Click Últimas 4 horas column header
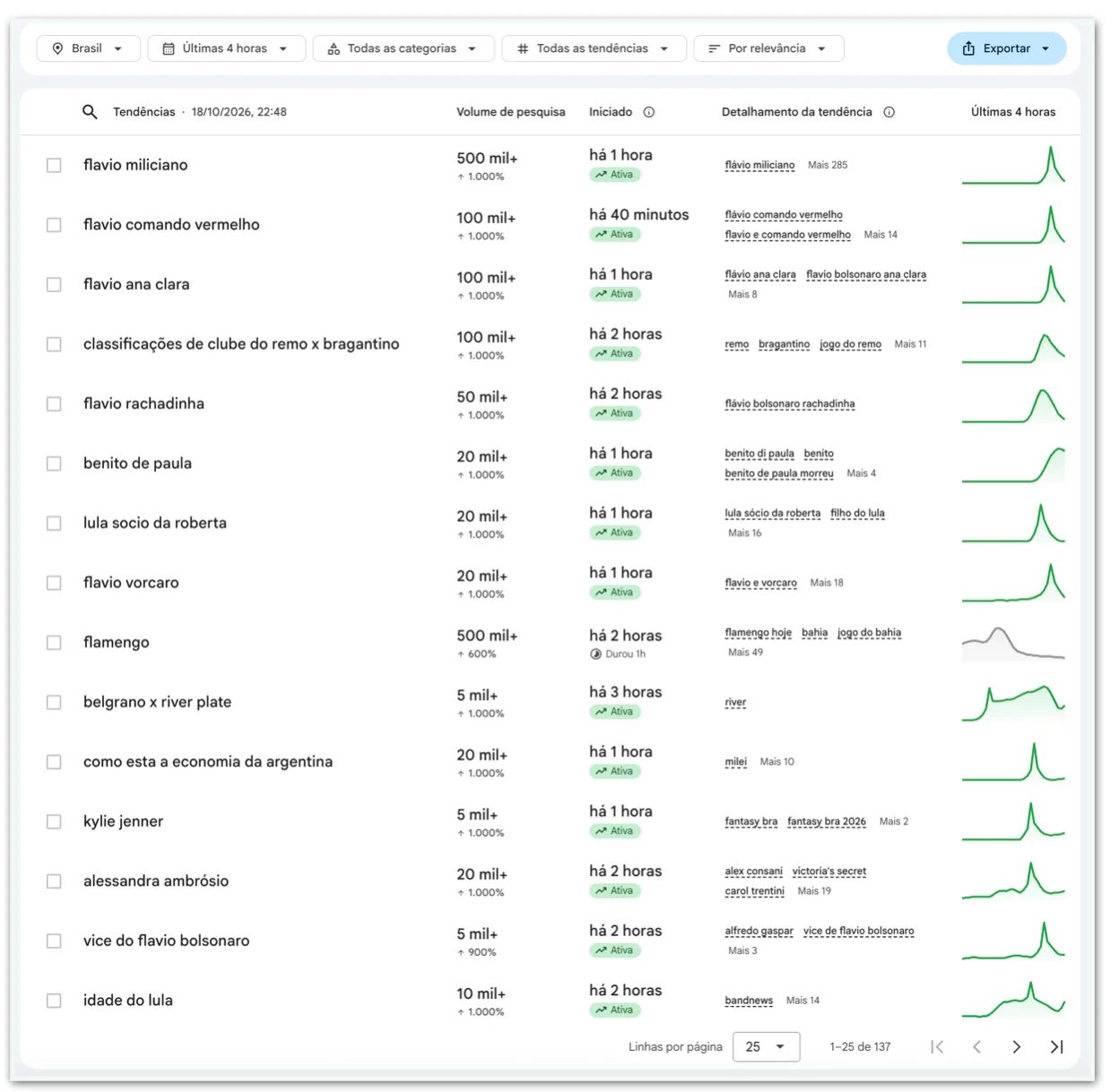The image size is (1110, 1092). (x=1013, y=112)
